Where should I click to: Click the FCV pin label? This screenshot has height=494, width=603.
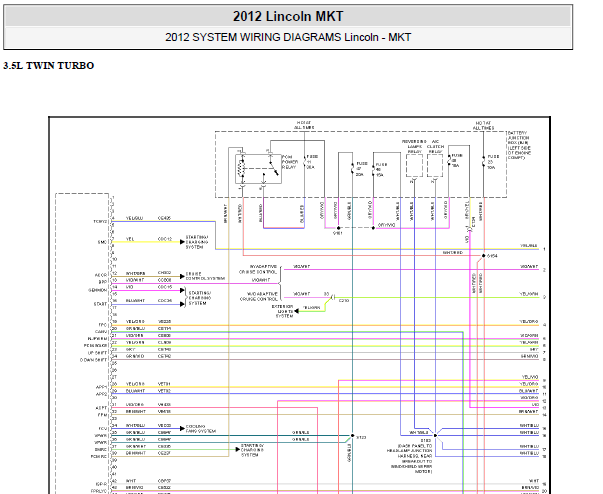103,429
